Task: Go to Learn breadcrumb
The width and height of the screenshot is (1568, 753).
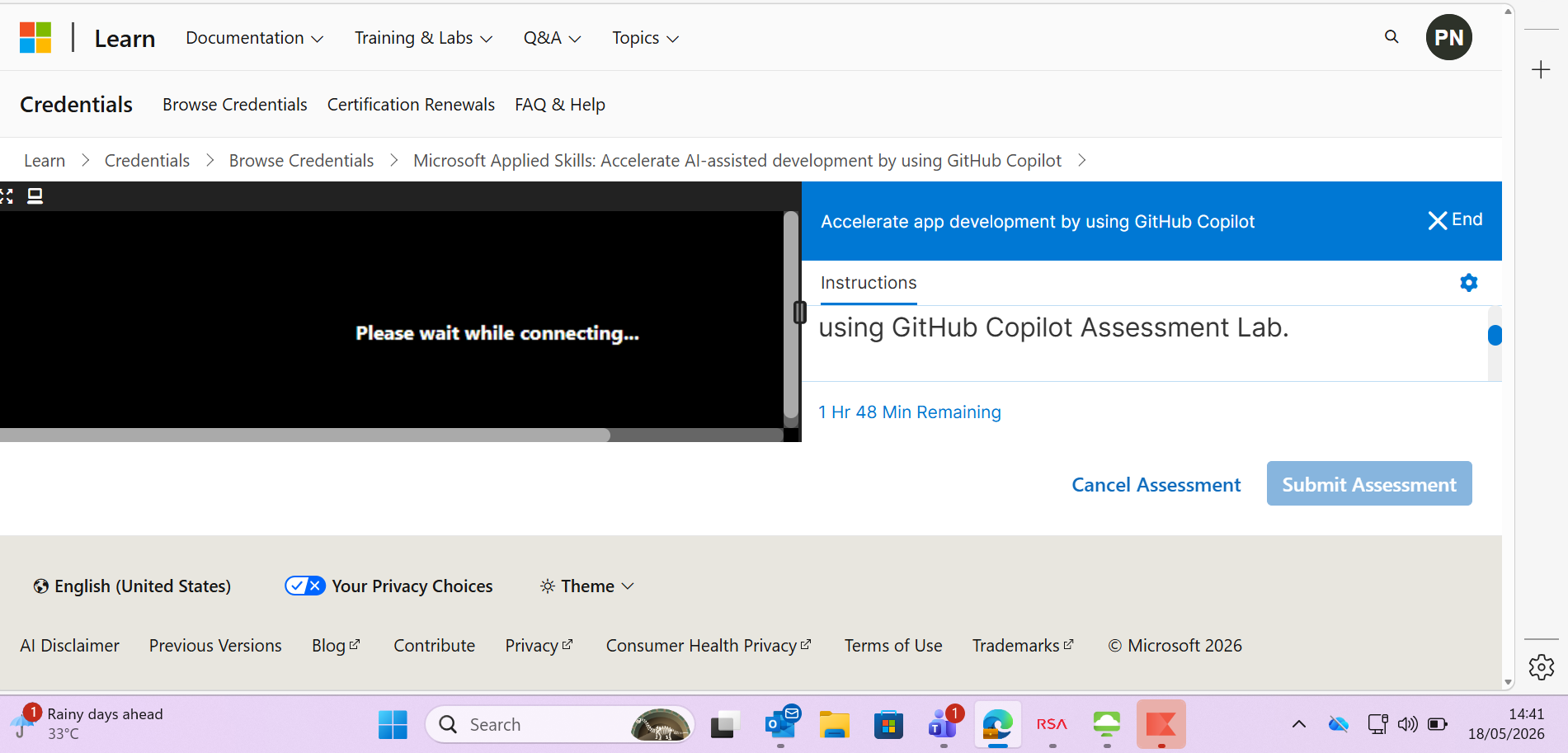Action: pos(45,161)
